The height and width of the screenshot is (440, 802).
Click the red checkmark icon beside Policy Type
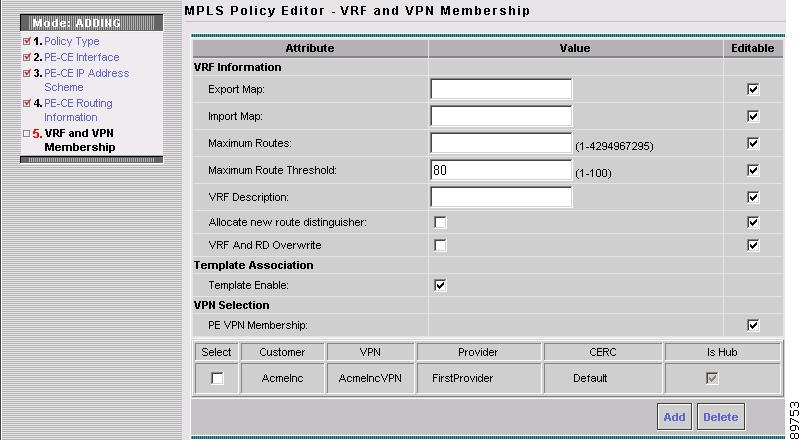point(27,41)
